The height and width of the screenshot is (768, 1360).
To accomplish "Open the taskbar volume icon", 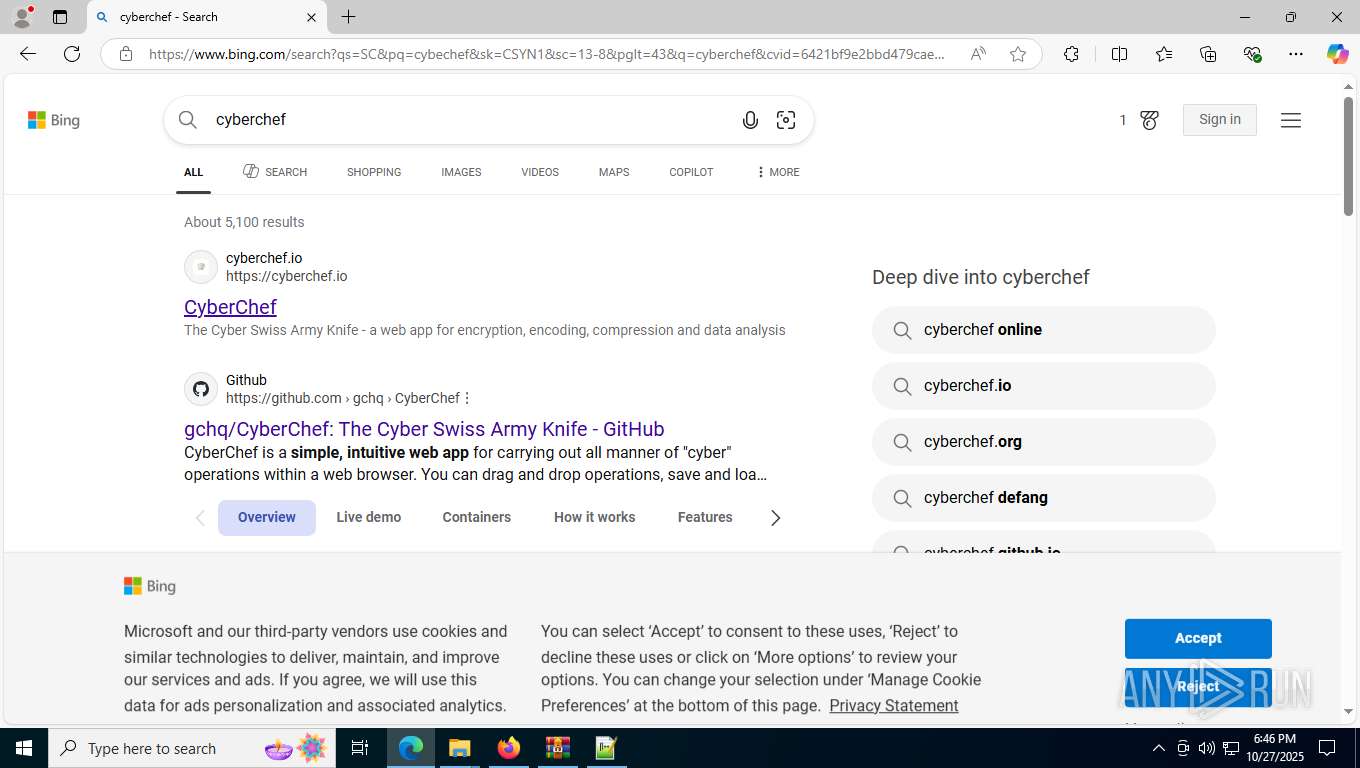I will pyautogui.click(x=1207, y=748).
